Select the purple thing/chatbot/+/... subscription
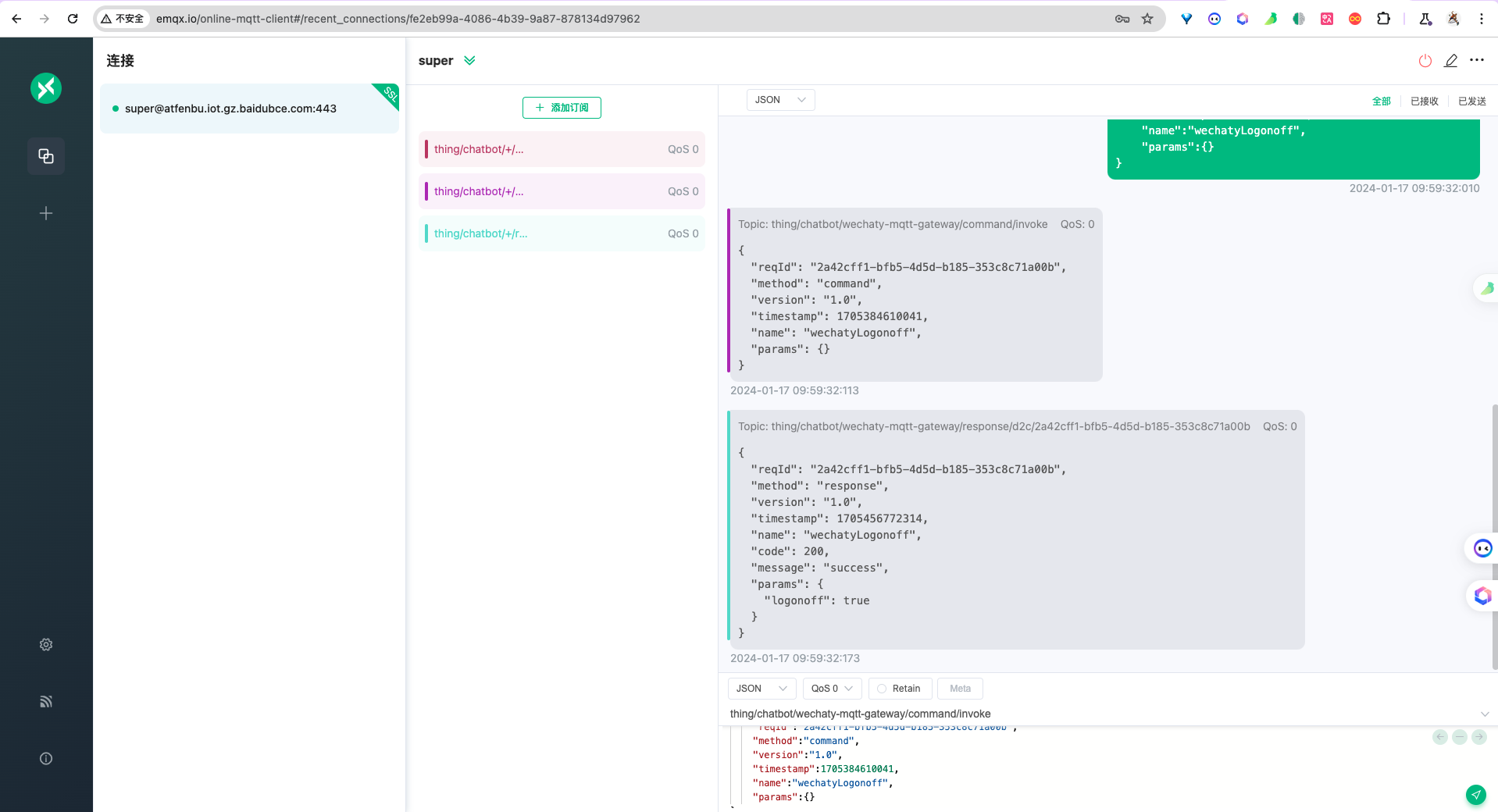 tap(562, 191)
